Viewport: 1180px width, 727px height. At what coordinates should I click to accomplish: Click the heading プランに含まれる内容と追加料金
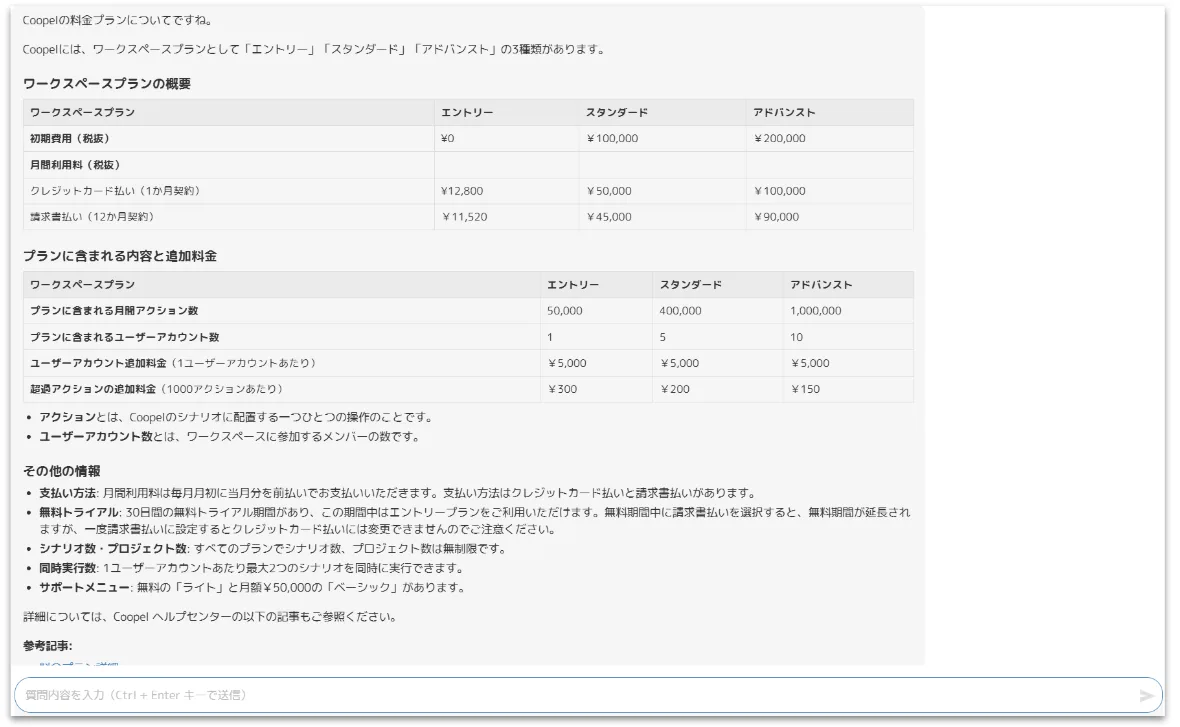[x=120, y=256]
